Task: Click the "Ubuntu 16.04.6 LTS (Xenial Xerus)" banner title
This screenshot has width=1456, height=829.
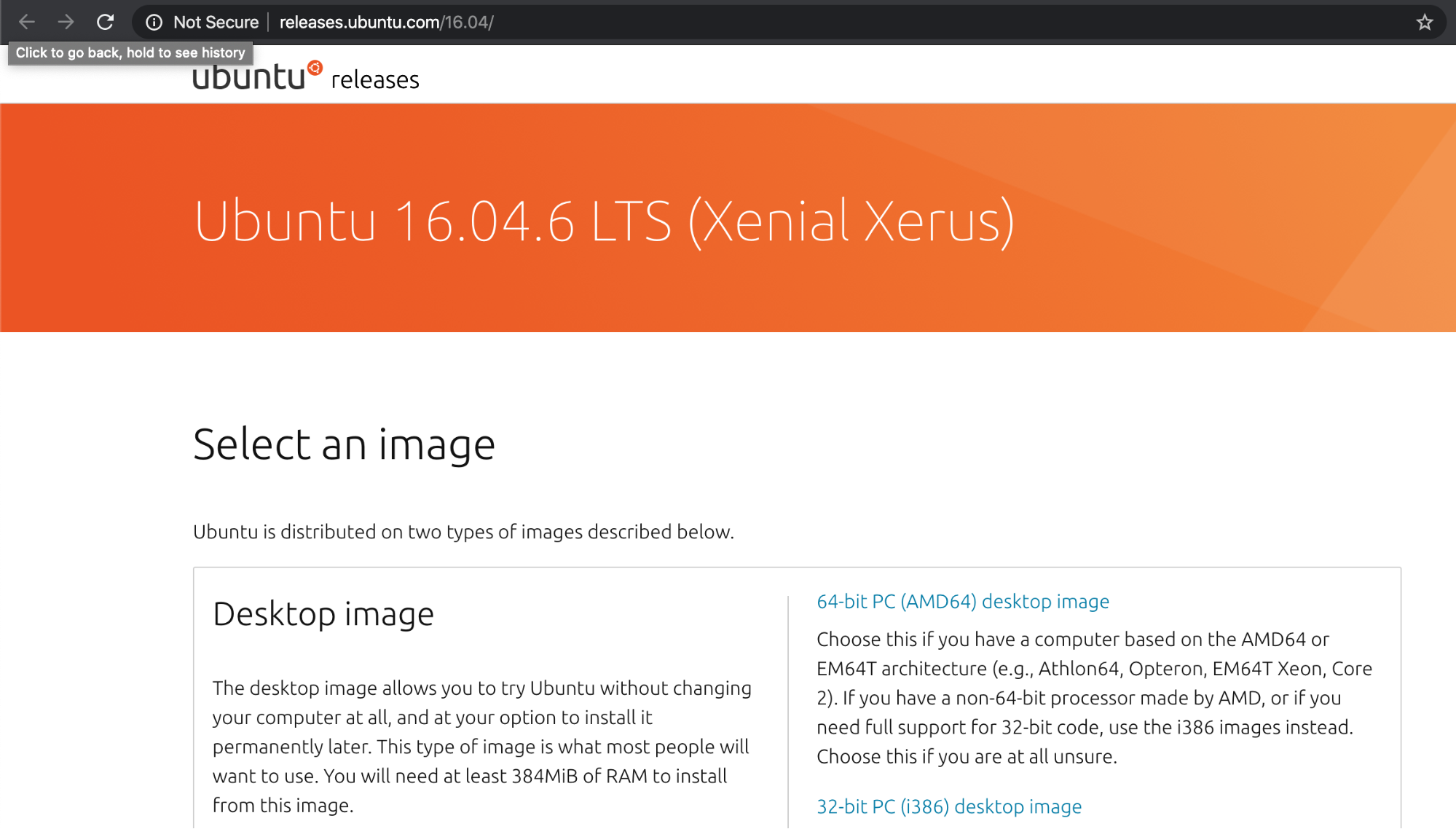Action: click(x=604, y=221)
